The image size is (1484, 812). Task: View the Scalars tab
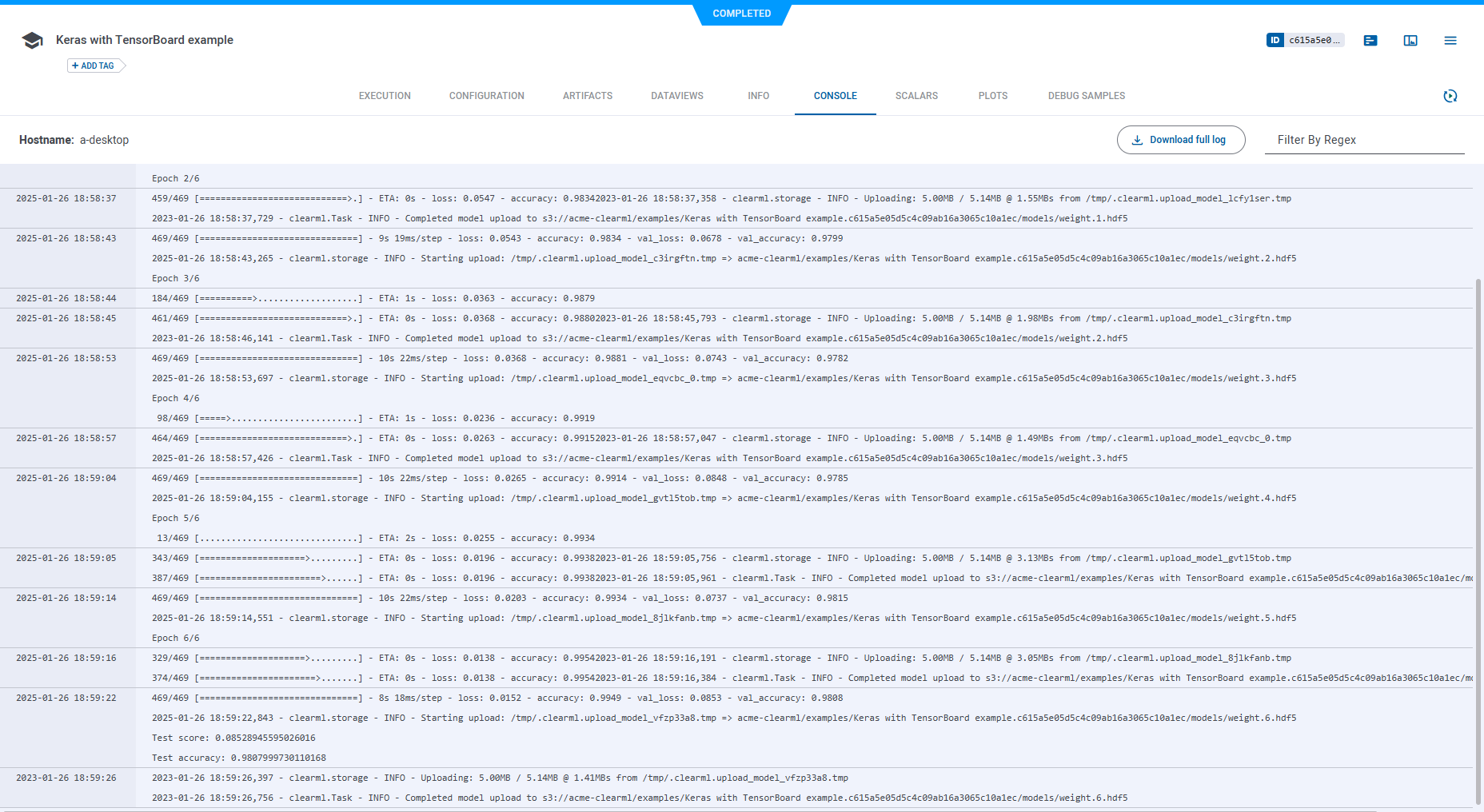click(916, 96)
